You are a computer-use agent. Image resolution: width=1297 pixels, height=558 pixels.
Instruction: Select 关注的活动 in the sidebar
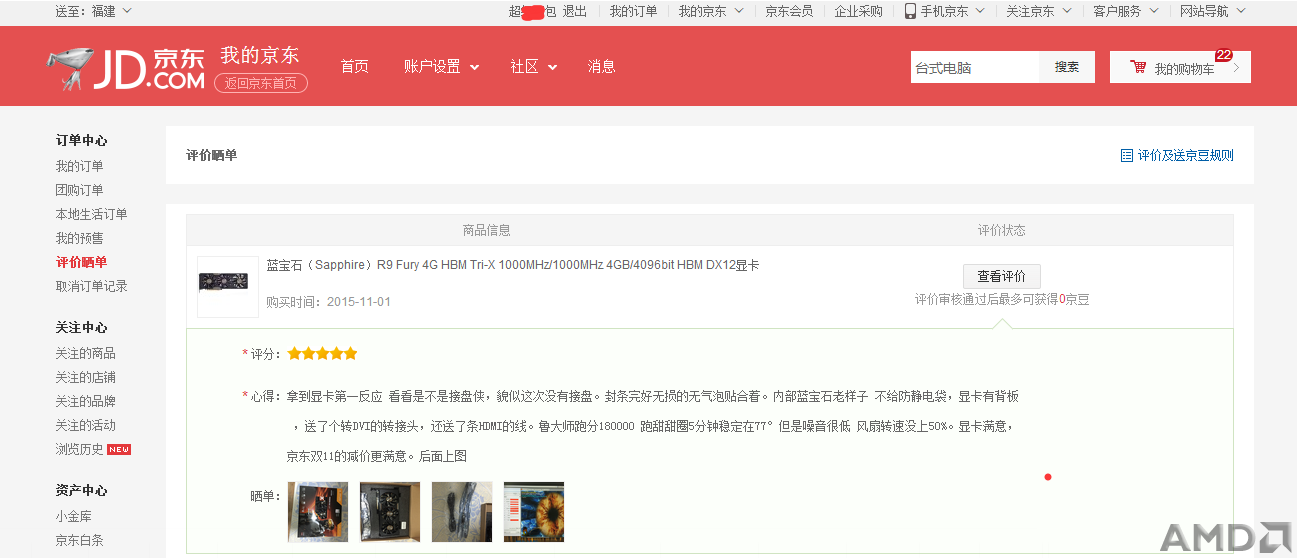85,425
